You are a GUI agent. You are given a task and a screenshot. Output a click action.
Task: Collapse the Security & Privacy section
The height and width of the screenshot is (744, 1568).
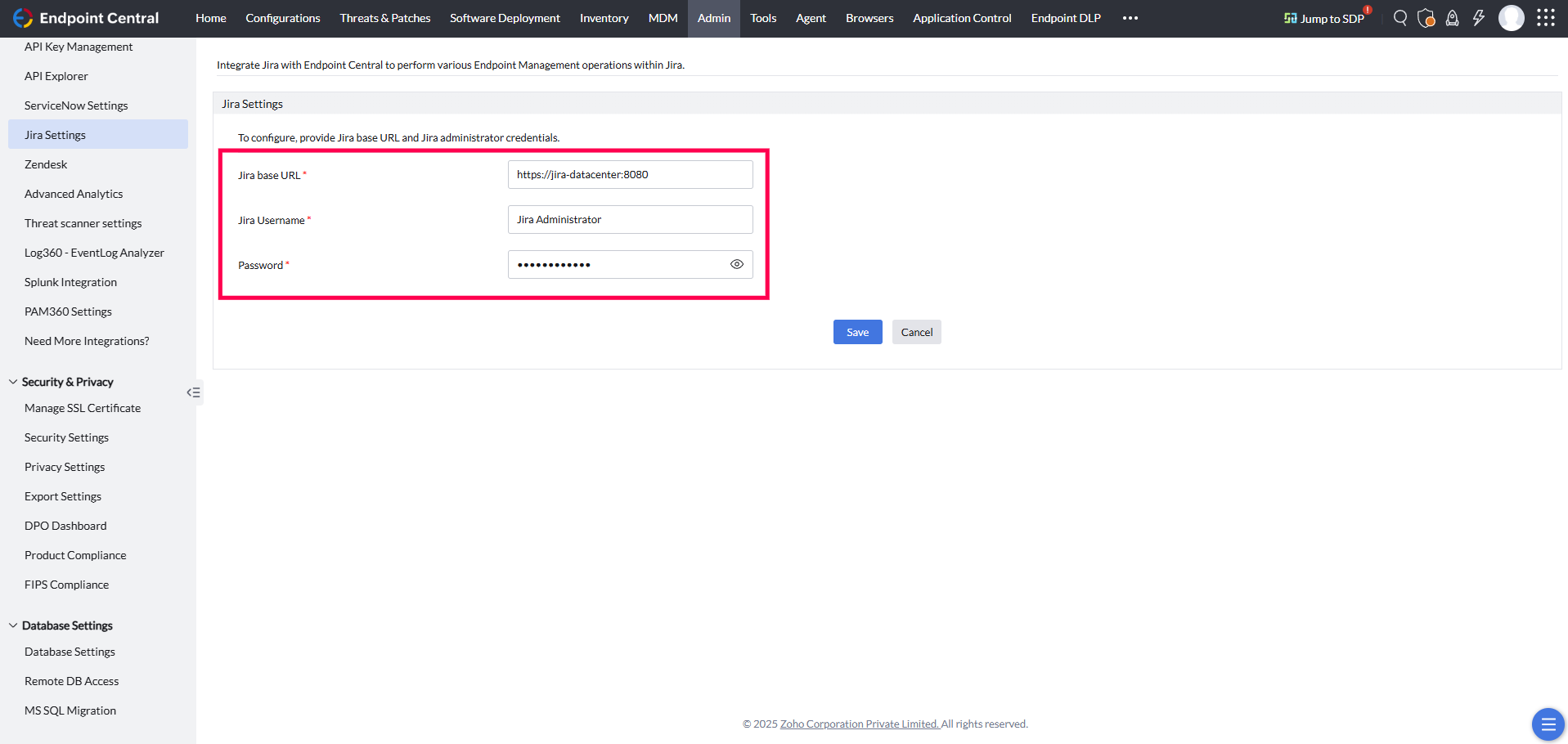13,382
